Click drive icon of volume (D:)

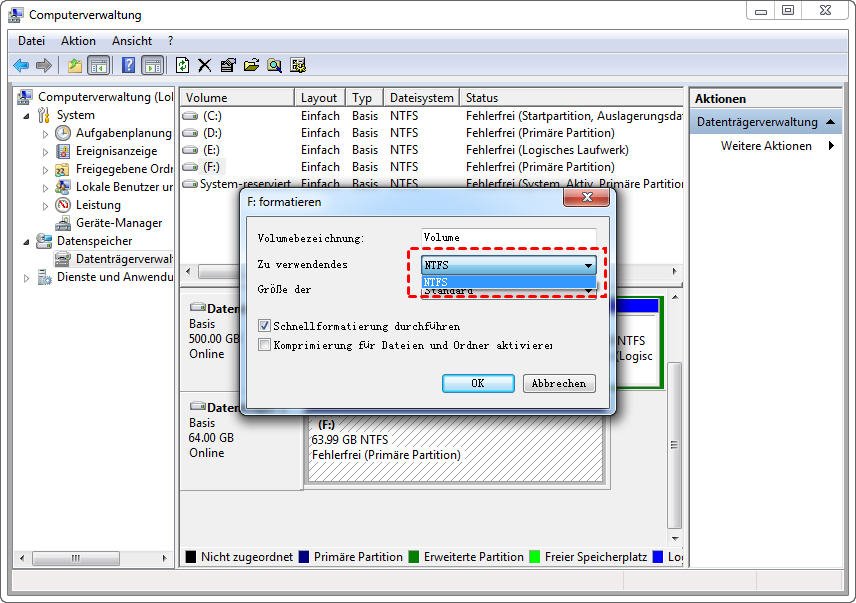tap(190, 133)
